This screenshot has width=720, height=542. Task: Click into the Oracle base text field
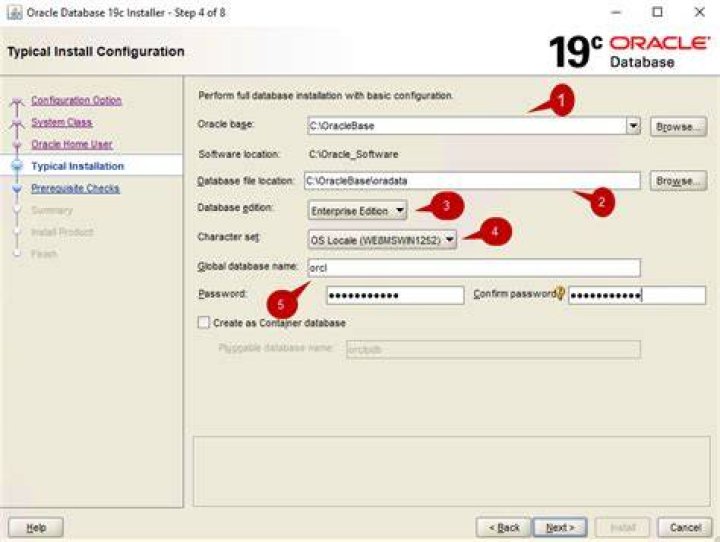pos(467,125)
